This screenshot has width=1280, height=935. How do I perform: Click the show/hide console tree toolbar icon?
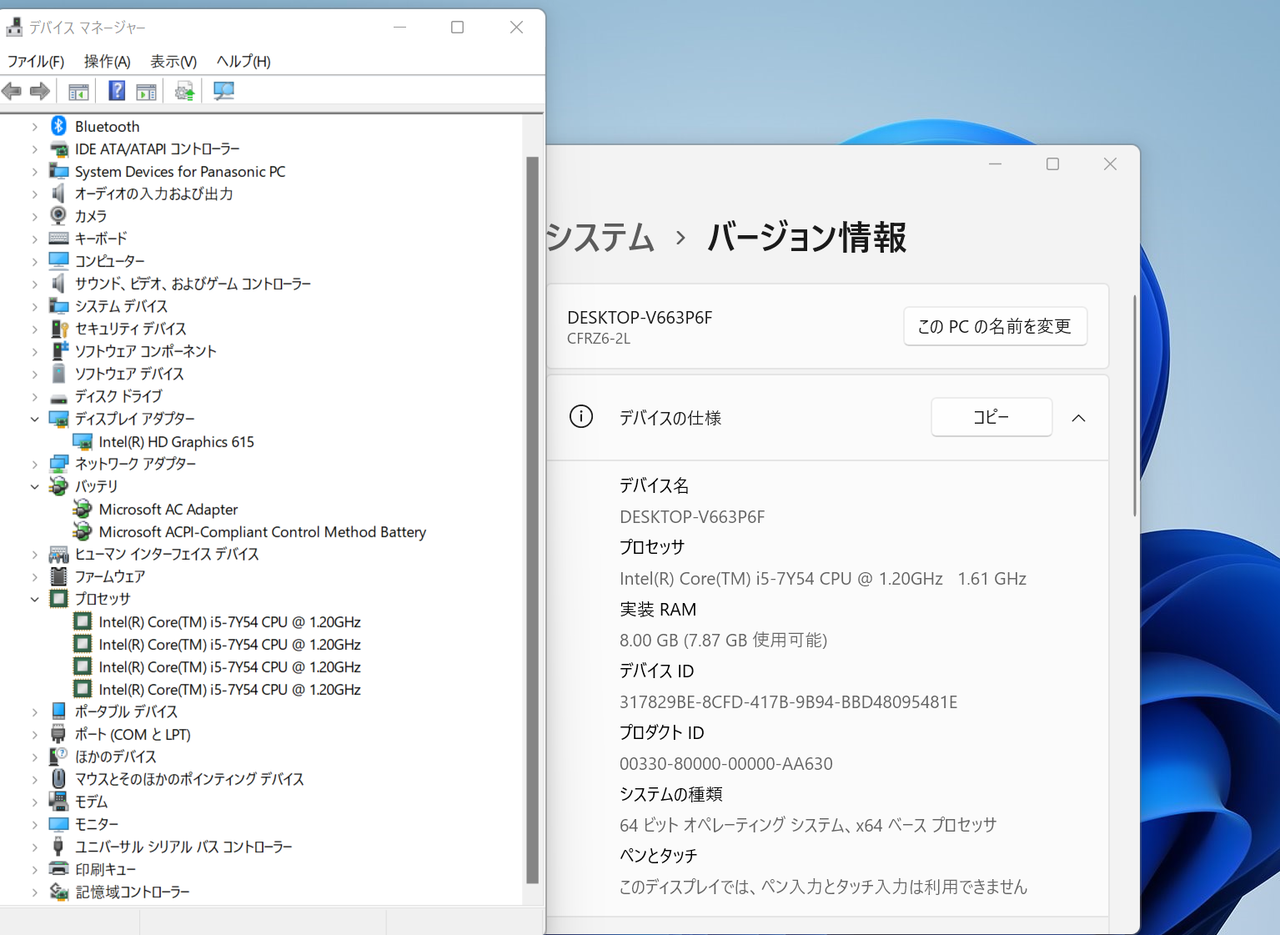point(79,91)
